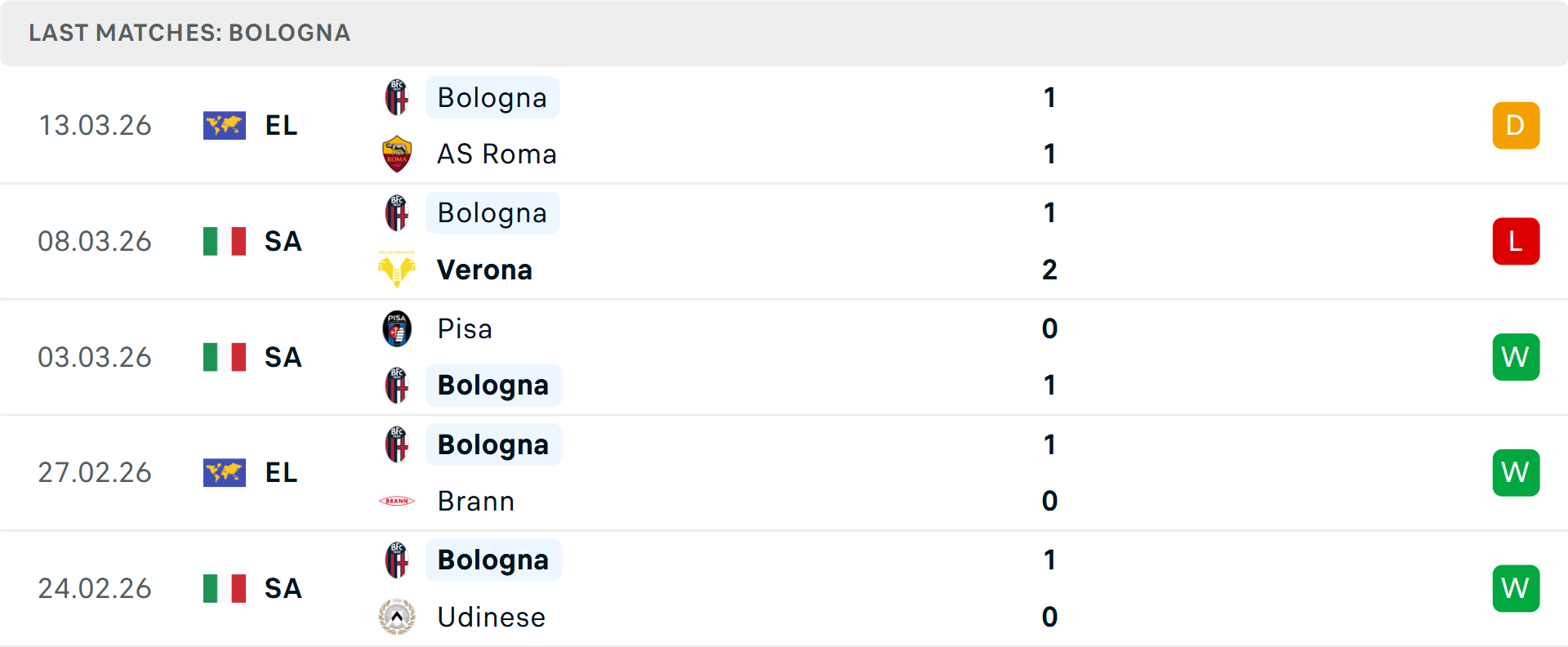
Task: Click the EL label on the 13.03.26 row
Action: click(280, 125)
